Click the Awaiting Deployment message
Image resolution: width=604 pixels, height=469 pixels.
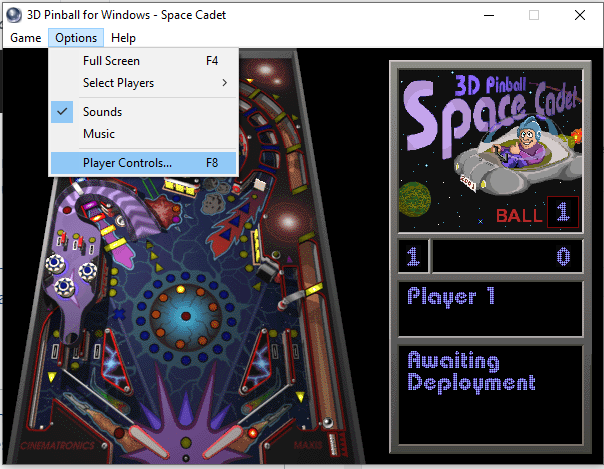(471, 372)
